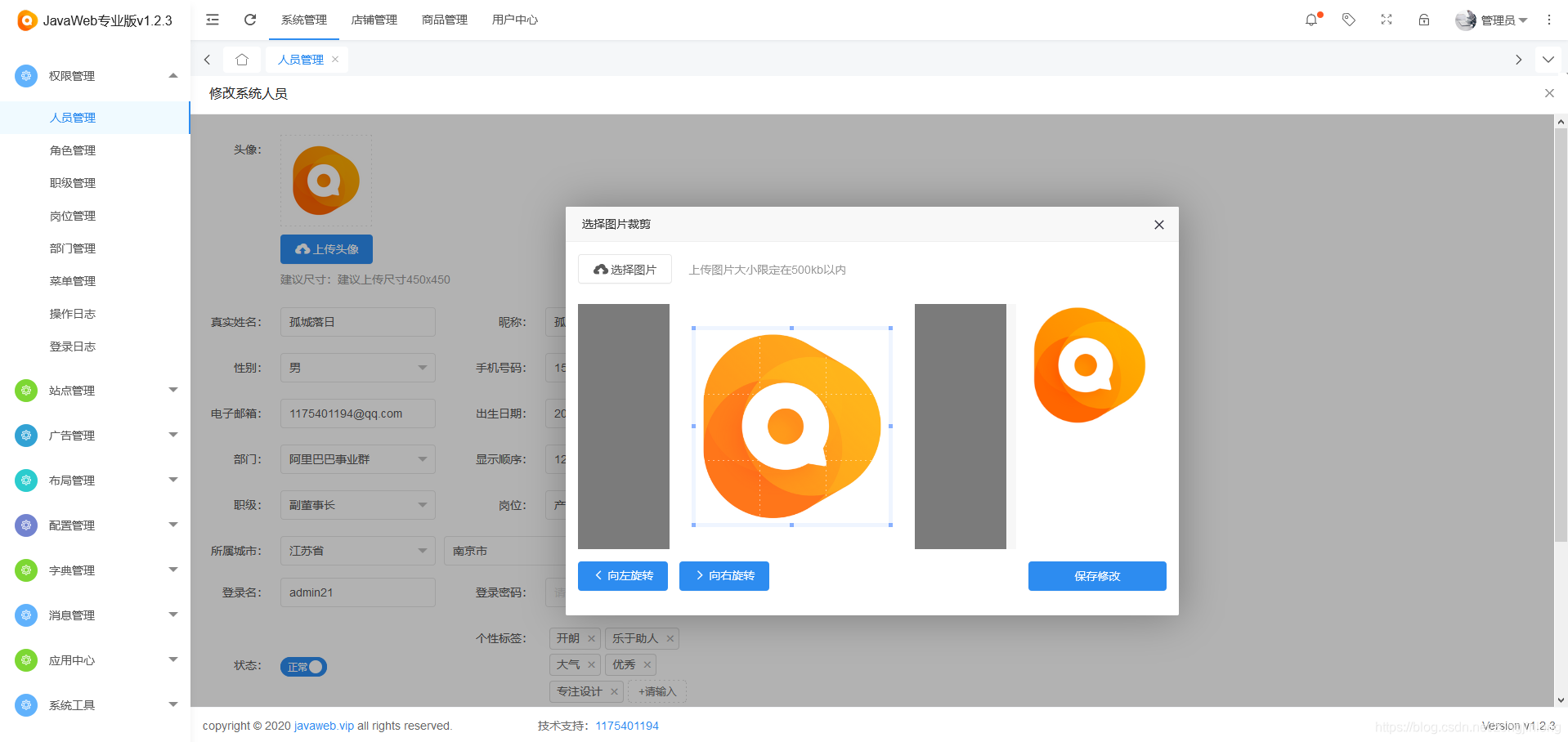Click the JavaWeb logo icon
This screenshot has height=742, width=1568.
(x=27, y=20)
